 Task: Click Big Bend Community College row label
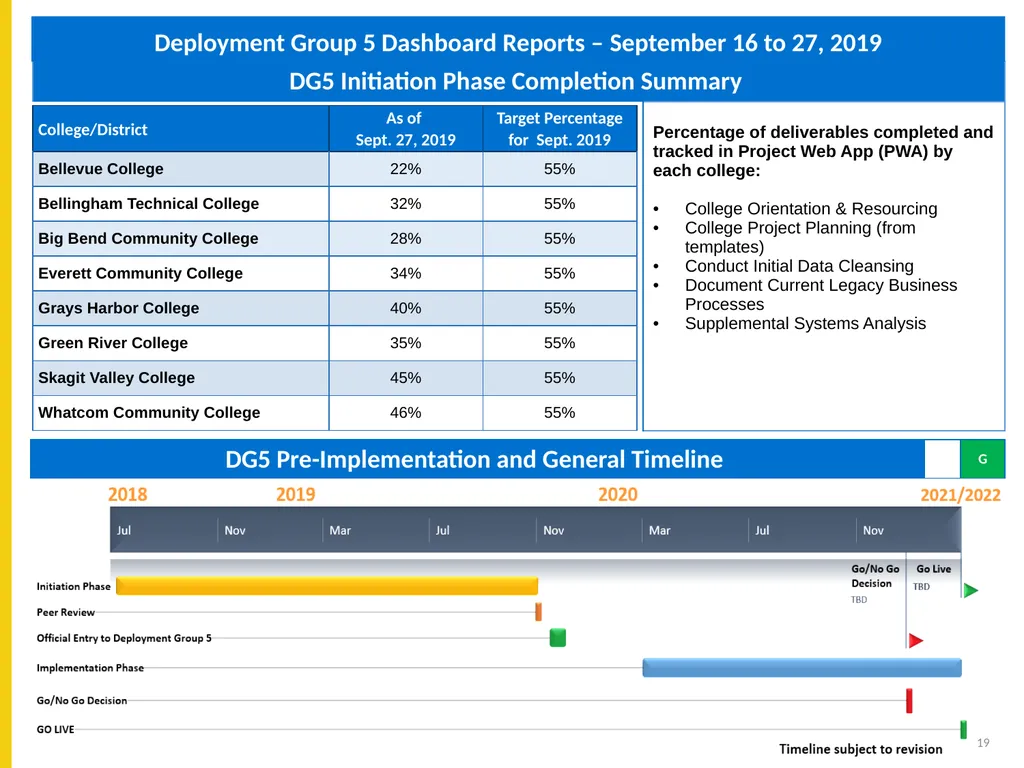click(x=148, y=238)
